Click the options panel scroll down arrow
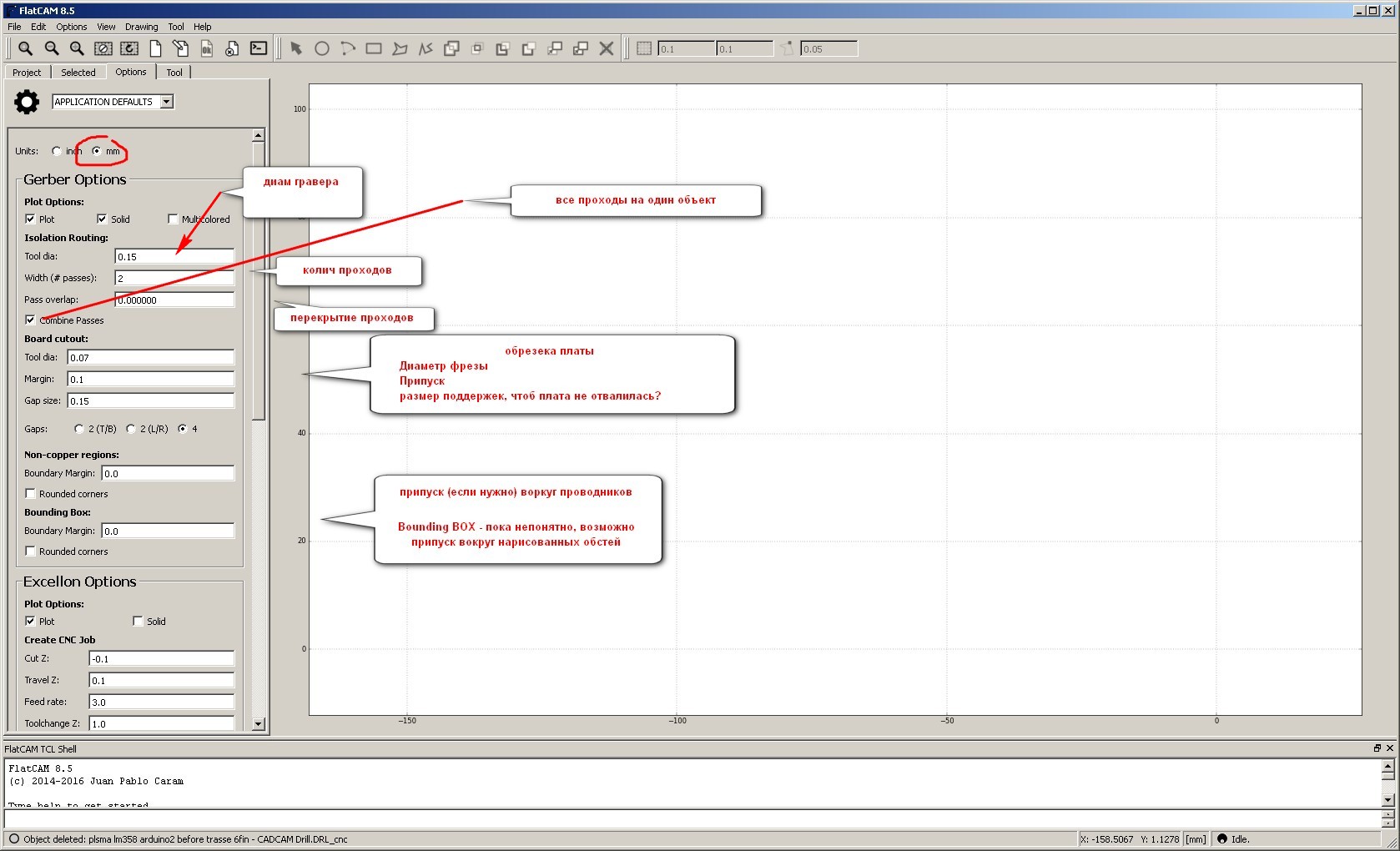The width and height of the screenshot is (1400, 851). click(258, 724)
